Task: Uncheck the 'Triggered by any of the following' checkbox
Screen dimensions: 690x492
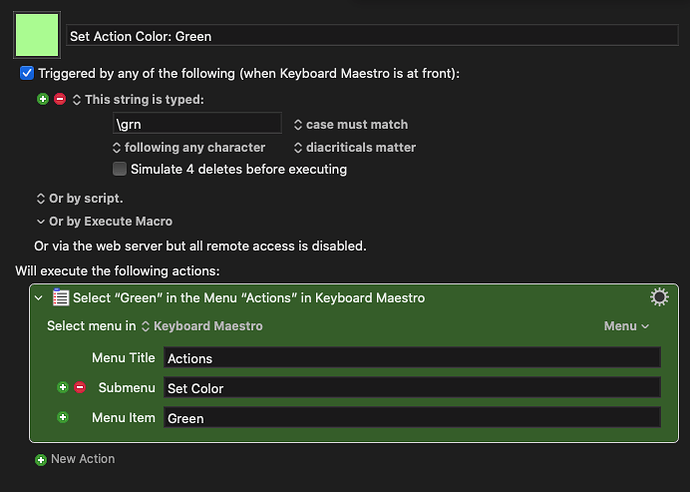Action: click(x=27, y=73)
